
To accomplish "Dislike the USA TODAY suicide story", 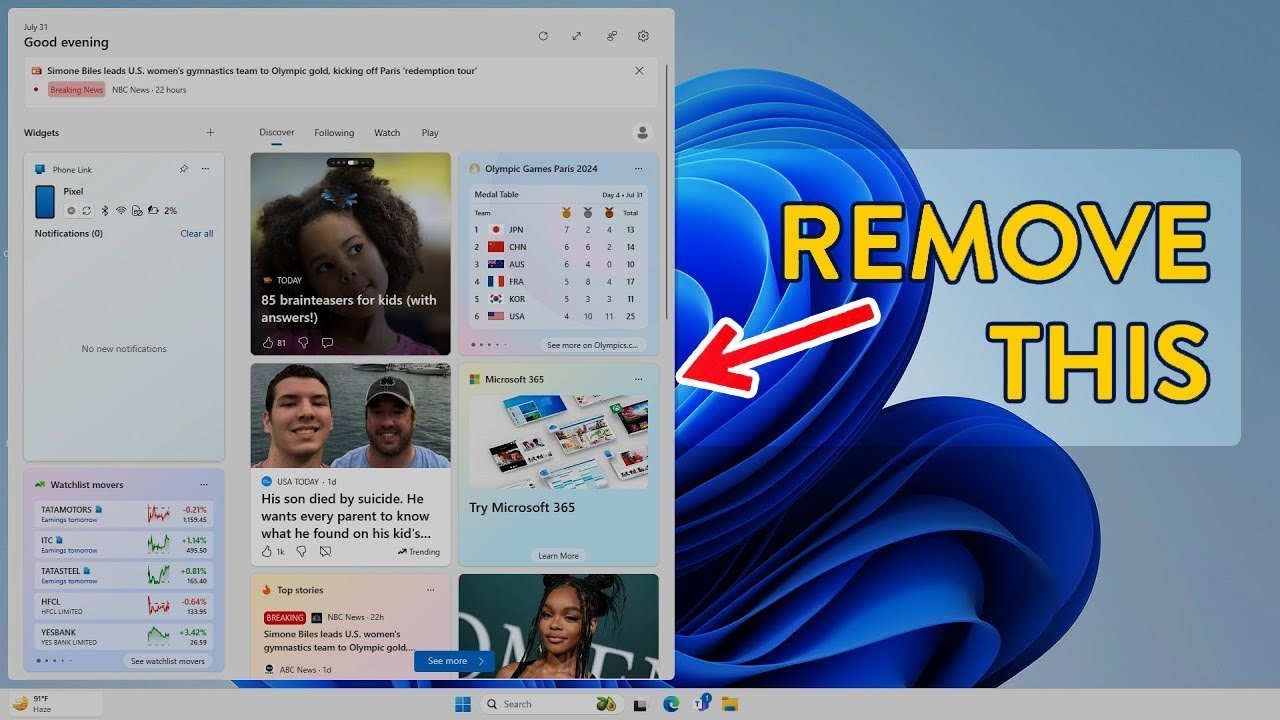I will (303, 551).
